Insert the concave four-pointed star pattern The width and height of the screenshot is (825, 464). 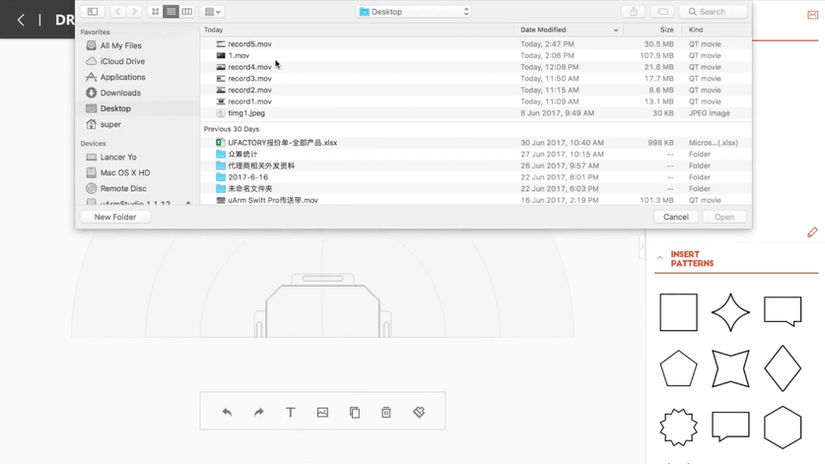[x=730, y=369]
